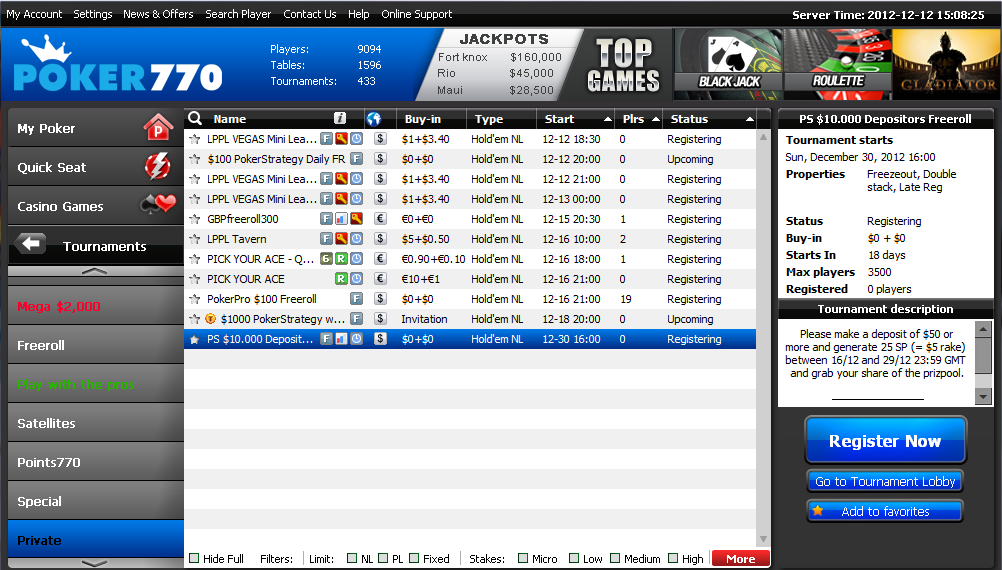Check the High stakes filter

point(673,558)
